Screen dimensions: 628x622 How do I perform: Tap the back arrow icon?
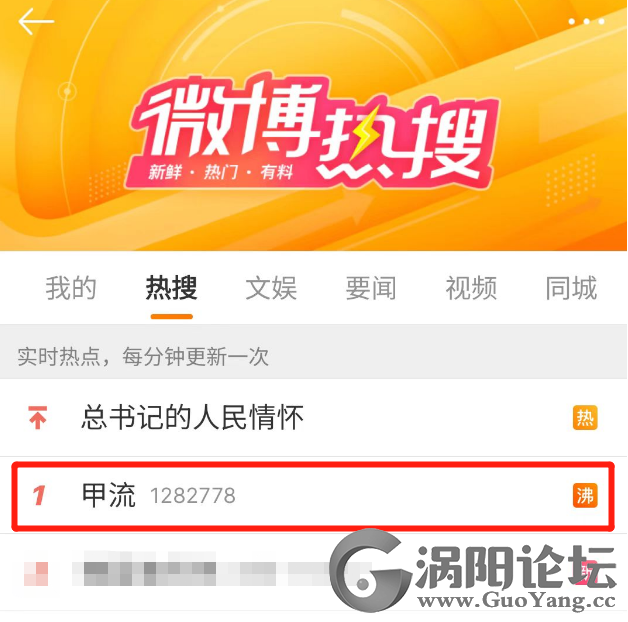(x=36, y=22)
